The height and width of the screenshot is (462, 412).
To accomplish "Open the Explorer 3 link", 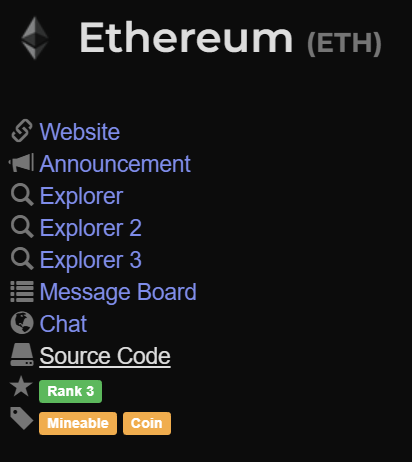I will (x=91, y=260).
